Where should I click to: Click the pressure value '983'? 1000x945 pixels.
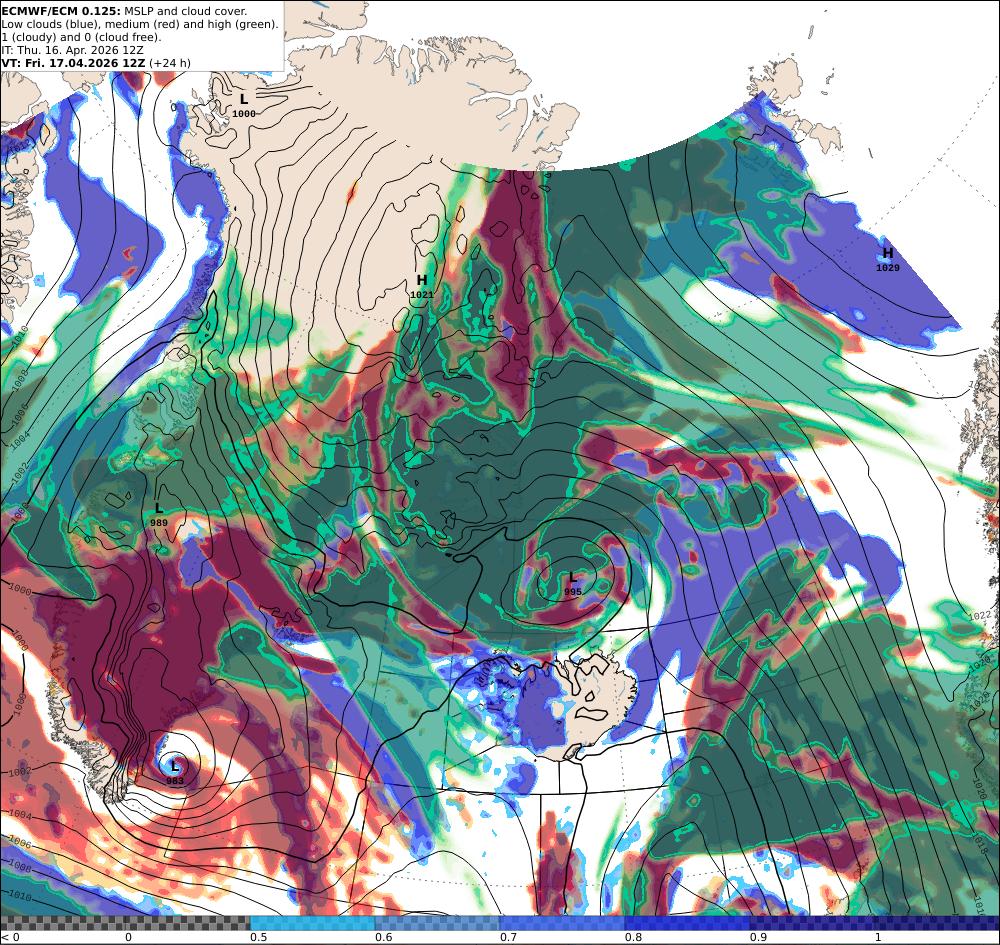pos(175,781)
